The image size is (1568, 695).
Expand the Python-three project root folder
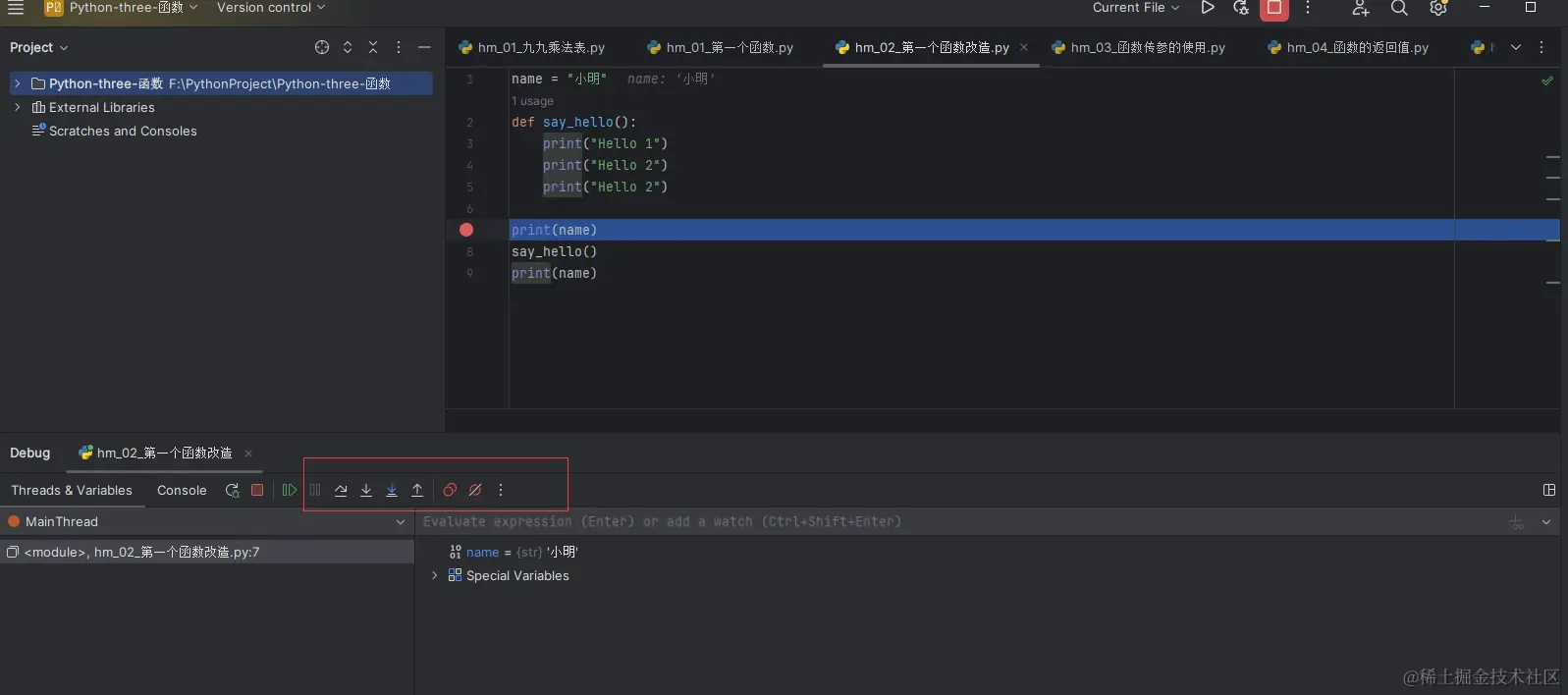pos(17,83)
